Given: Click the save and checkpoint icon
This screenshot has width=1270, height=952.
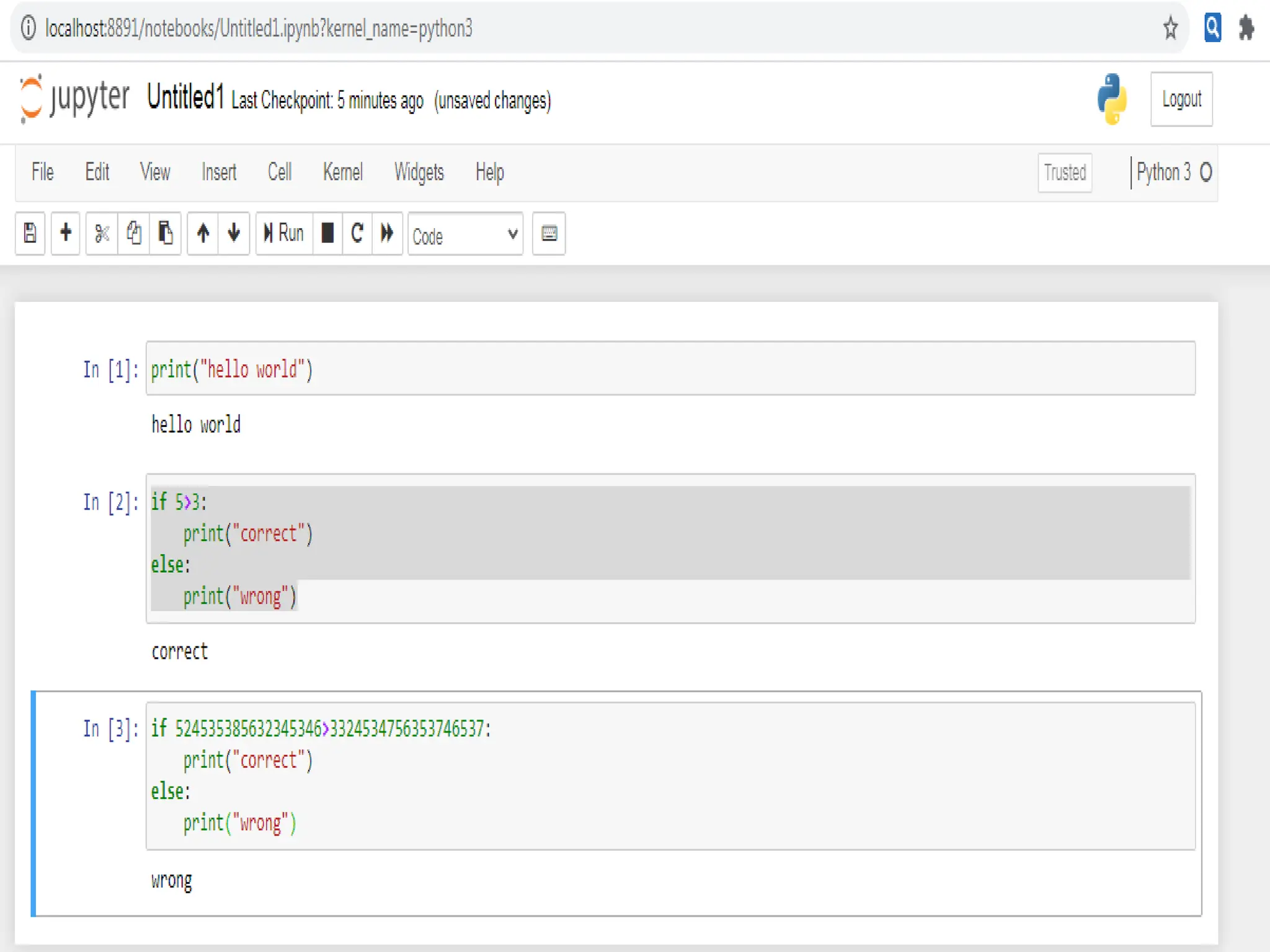Looking at the screenshot, I should pos(30,234).
